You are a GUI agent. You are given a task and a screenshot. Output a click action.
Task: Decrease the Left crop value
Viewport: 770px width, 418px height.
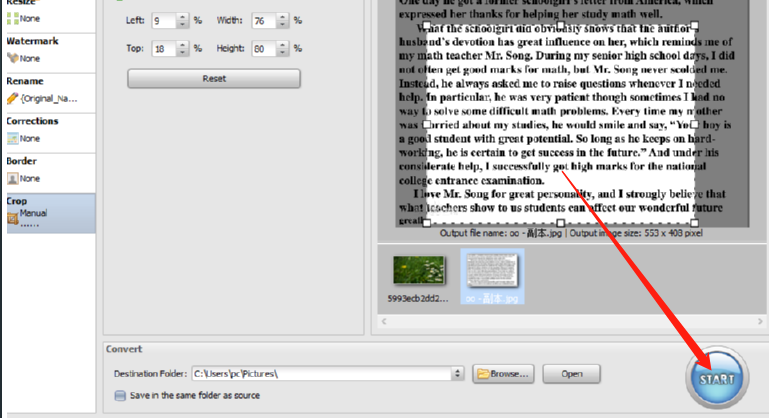pyautogui.click(x=182, y=25)
